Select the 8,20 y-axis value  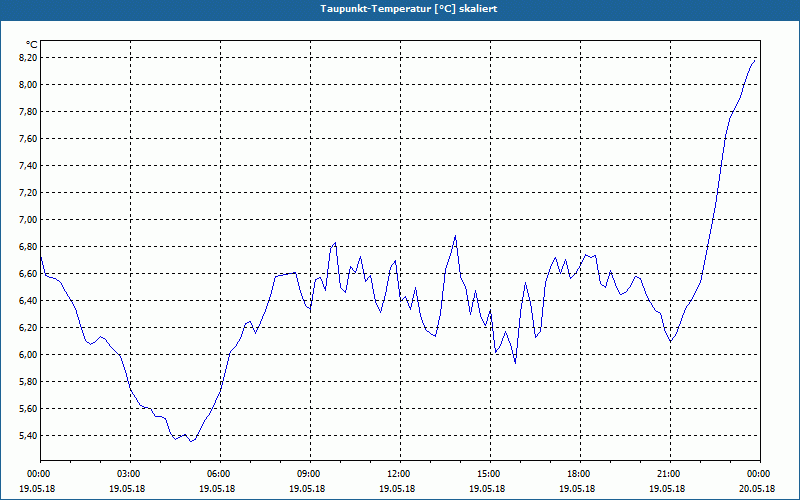tap(28, 58)
